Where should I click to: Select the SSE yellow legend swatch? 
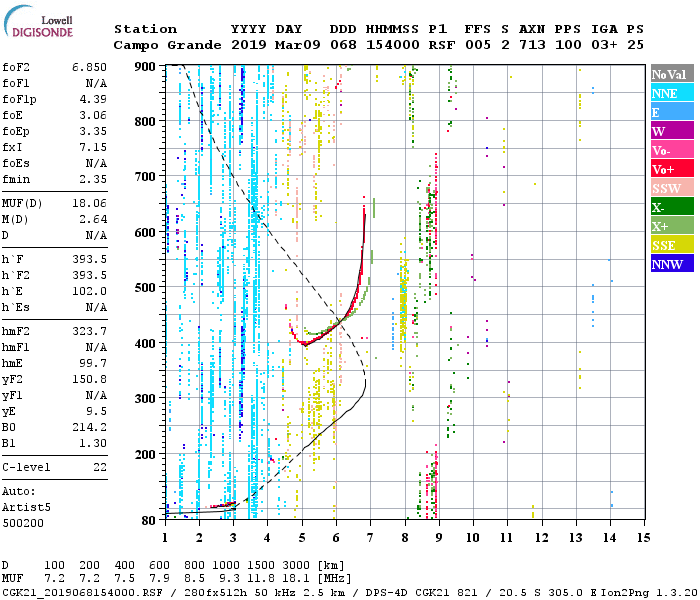[x=672, y=245]
